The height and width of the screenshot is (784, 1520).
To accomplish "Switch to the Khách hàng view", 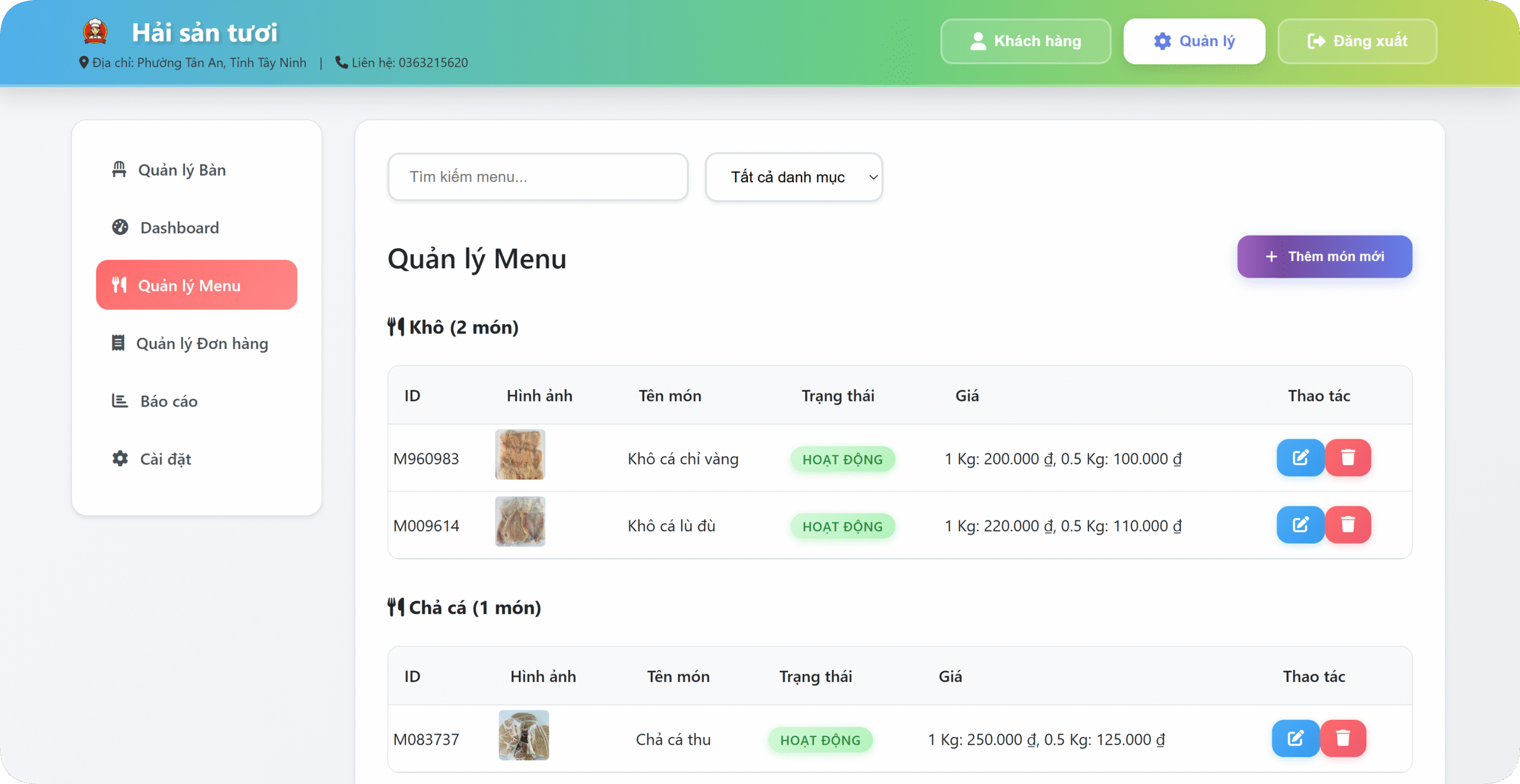I will coord(1025,41).
